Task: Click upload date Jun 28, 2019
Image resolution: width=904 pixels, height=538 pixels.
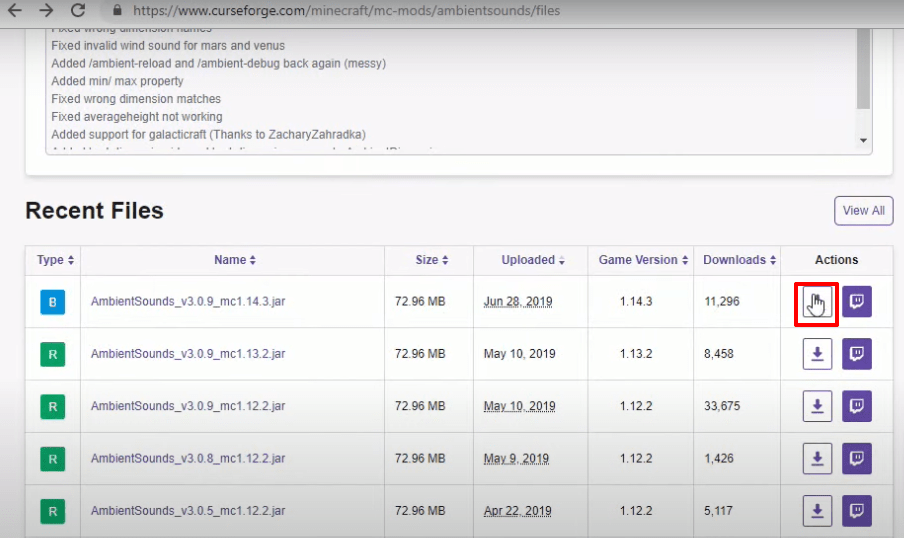Action: click(518, 302)
